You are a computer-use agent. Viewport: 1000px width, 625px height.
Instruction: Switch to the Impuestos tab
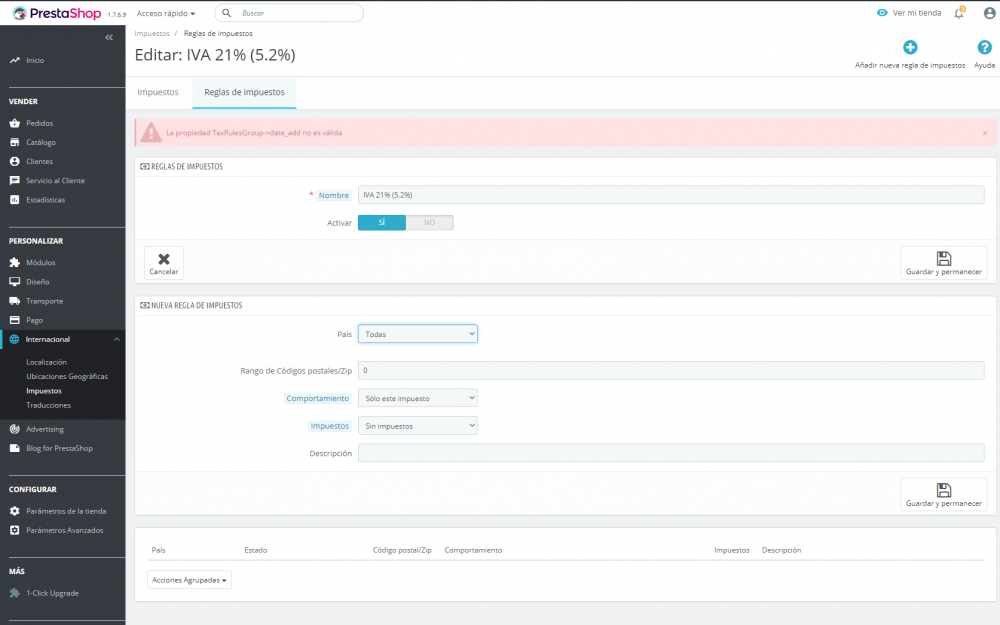pos(158,92)
